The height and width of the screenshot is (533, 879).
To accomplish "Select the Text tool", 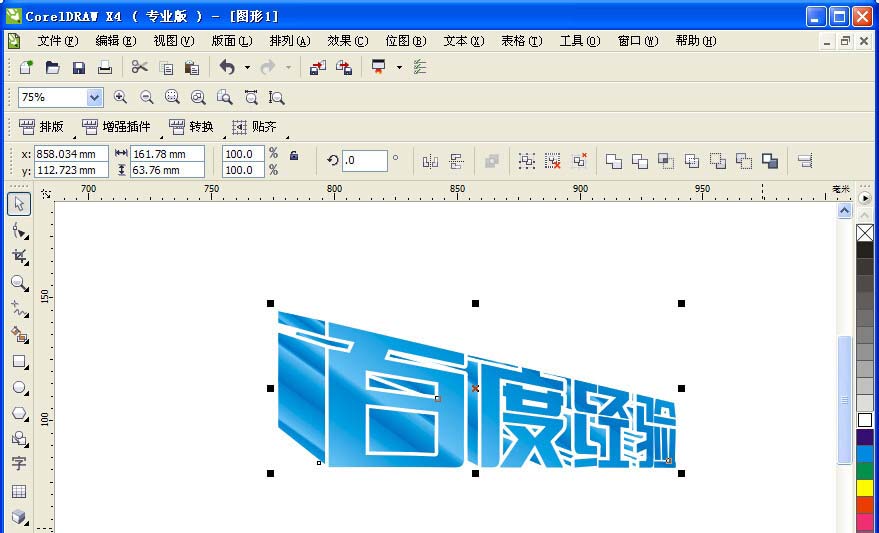I will pos(18,464).
